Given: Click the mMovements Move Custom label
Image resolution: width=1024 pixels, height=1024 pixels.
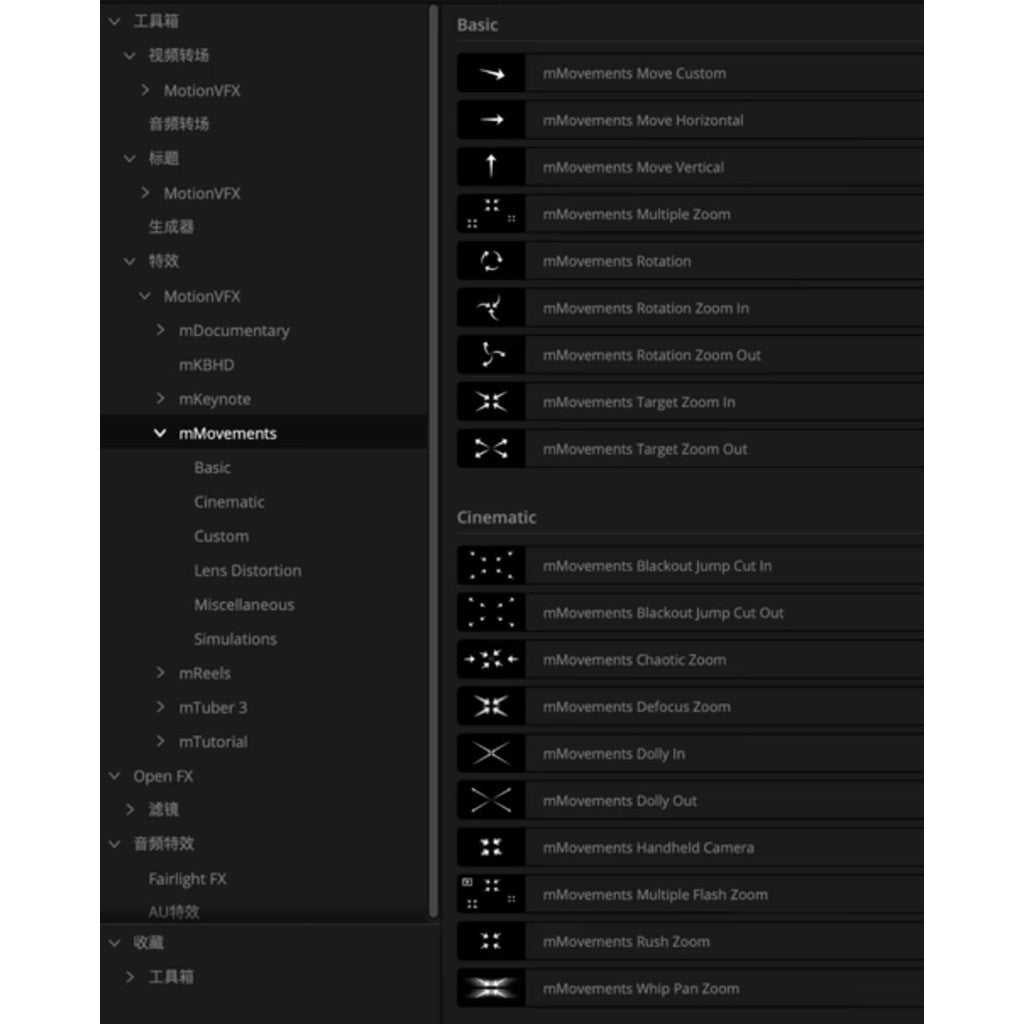Looking at the screenshot, I should tap(634, 73).
